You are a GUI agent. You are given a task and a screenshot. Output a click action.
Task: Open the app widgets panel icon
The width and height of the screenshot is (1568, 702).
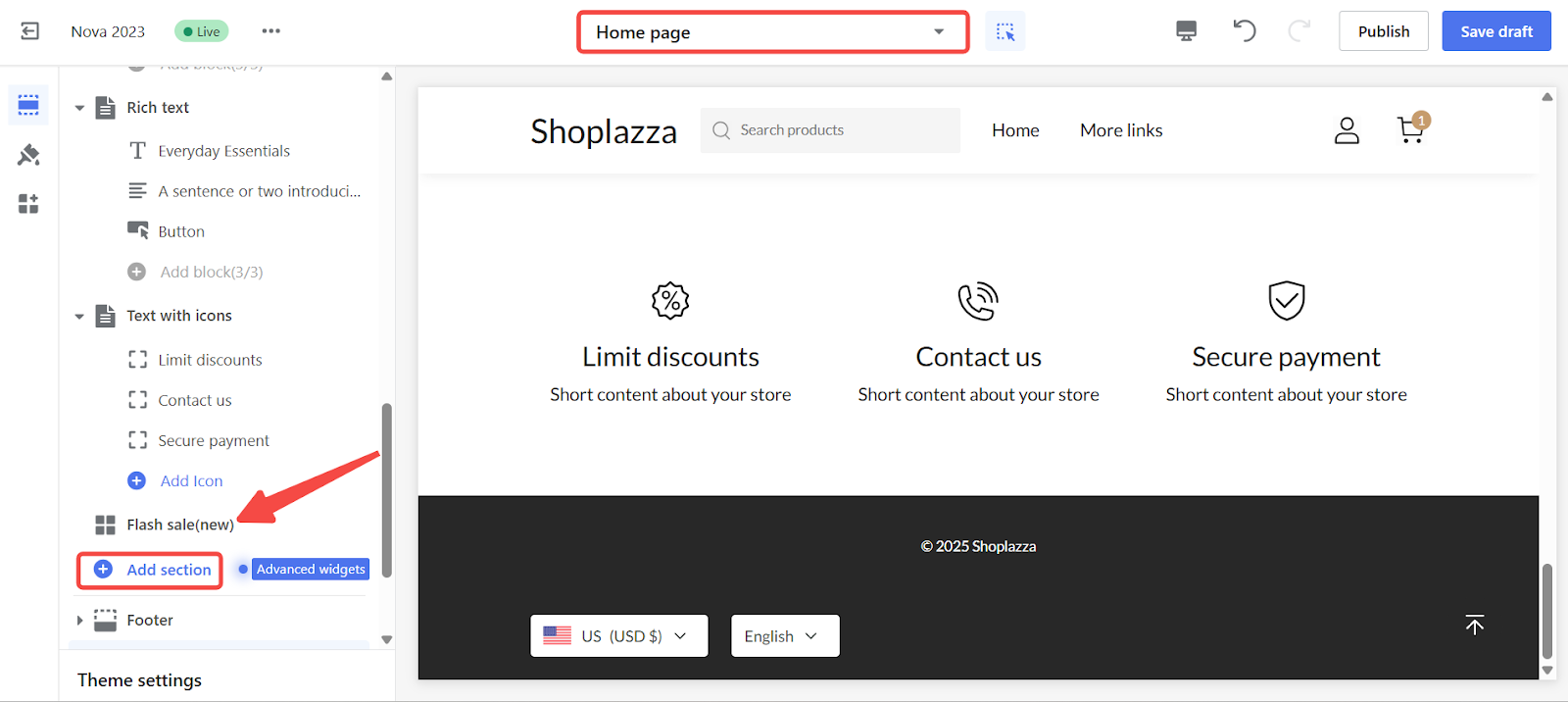[28, 203]
